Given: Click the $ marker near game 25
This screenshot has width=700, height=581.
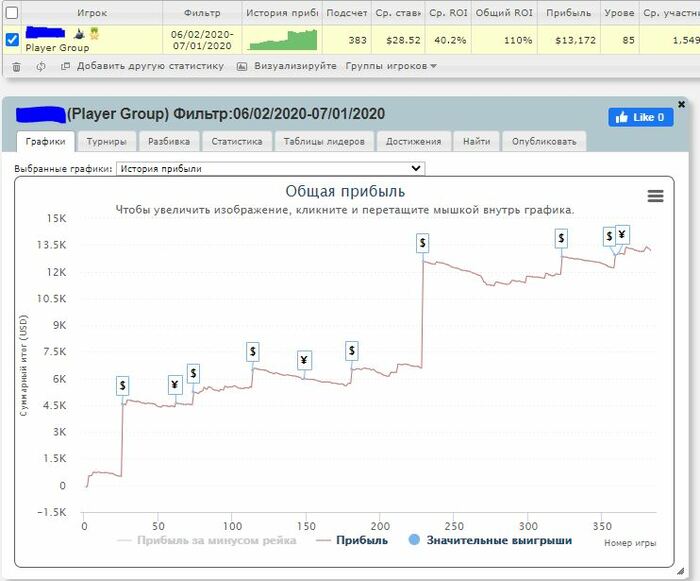Looking at the screenshot, I should coord(123,386).
